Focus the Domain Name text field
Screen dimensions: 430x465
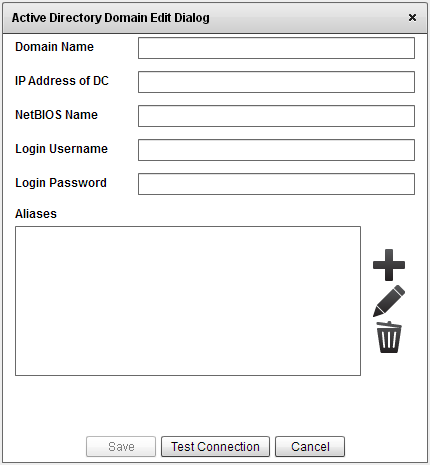(x=276, y=48)
